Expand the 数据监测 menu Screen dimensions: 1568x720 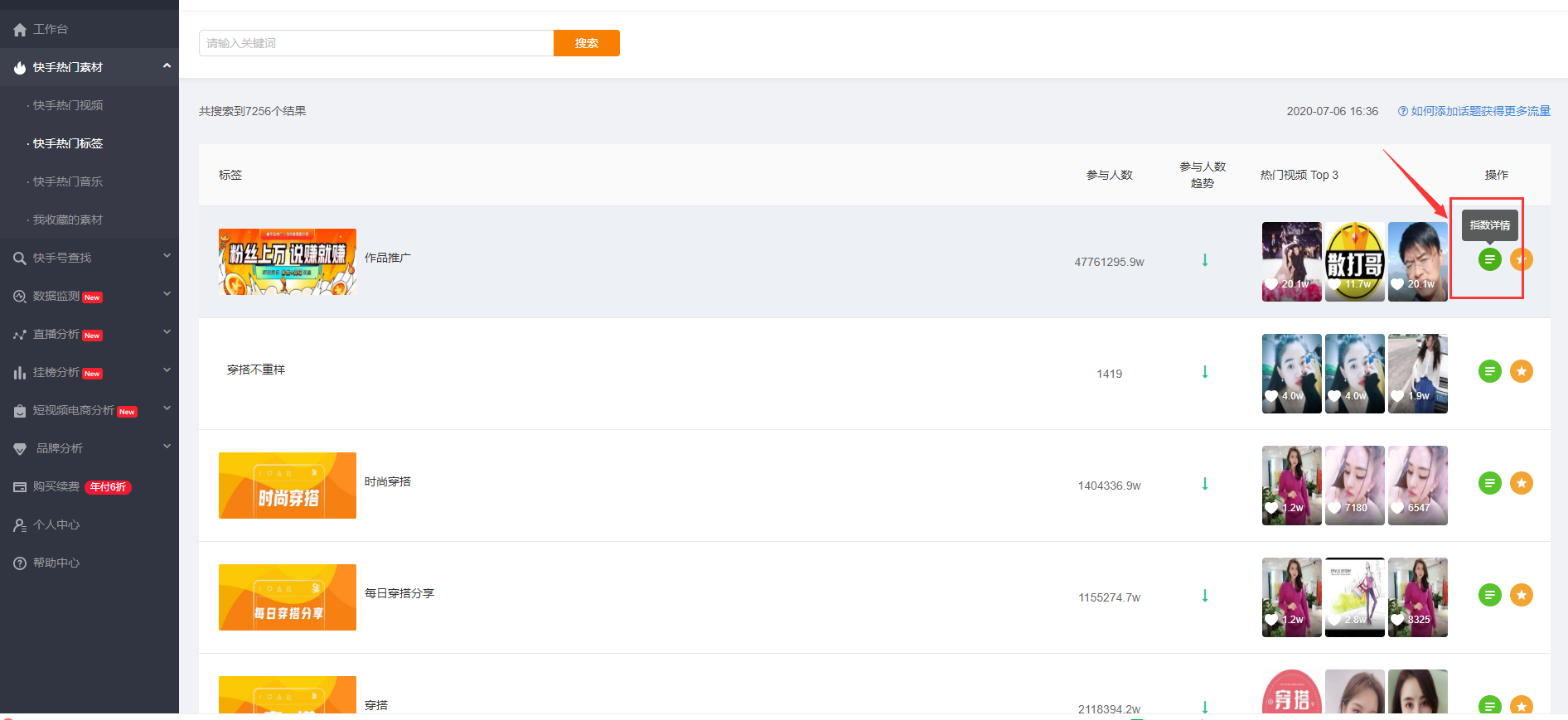(x=167, y=295)
